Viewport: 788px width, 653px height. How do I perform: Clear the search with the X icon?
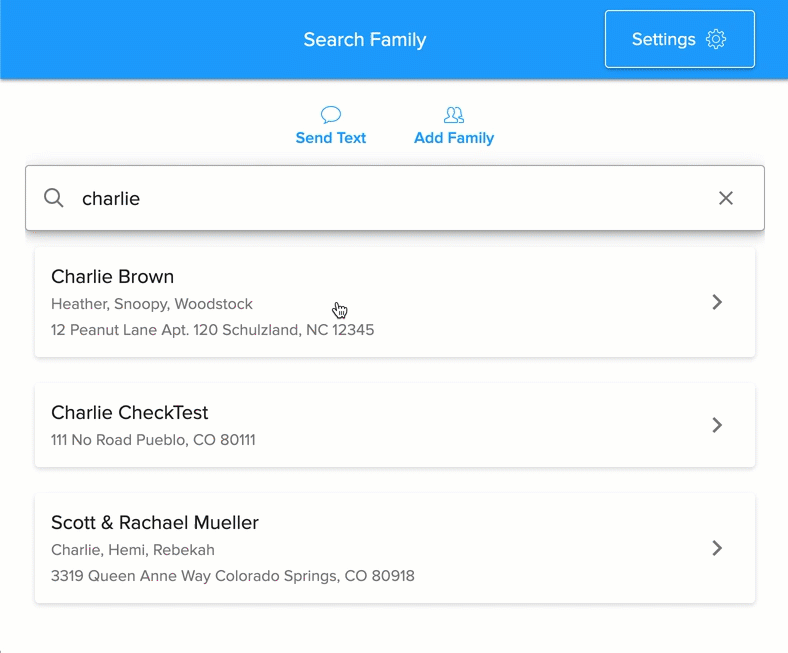[x=726, y=198]
